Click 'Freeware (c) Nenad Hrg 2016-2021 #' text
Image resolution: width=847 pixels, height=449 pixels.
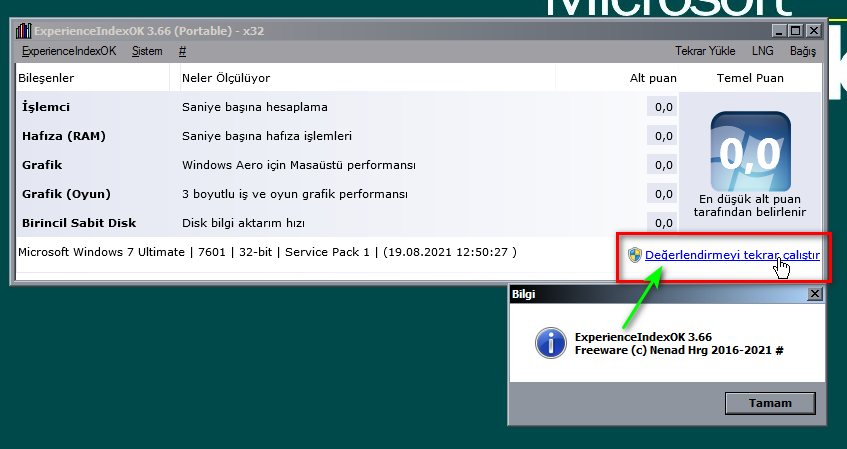point(679,350)
